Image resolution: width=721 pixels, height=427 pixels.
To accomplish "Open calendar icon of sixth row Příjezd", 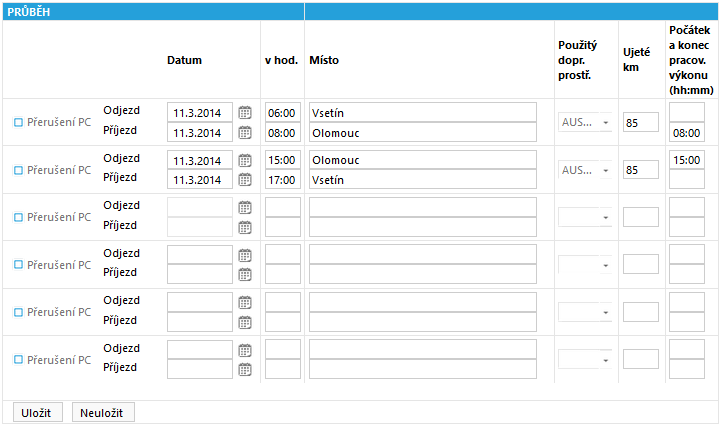I will (245, 370).
